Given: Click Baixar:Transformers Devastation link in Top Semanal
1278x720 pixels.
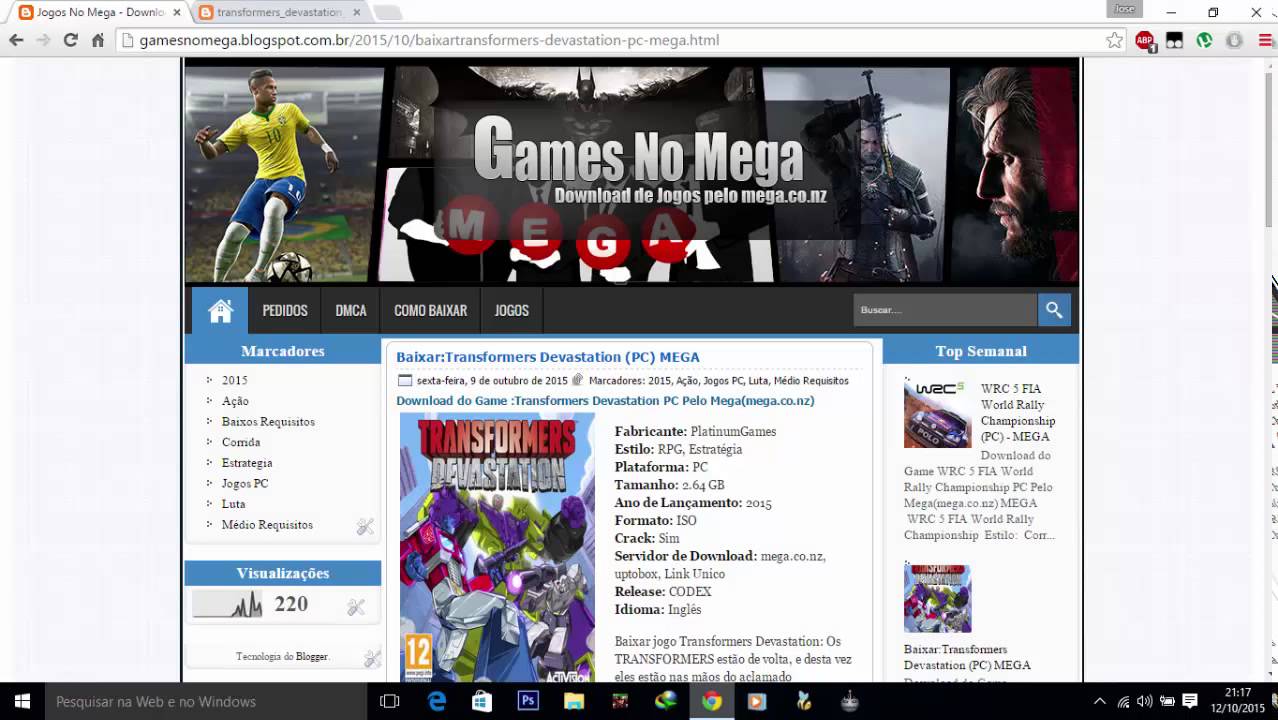Looking at the screenshot, I should click(967, 657).
